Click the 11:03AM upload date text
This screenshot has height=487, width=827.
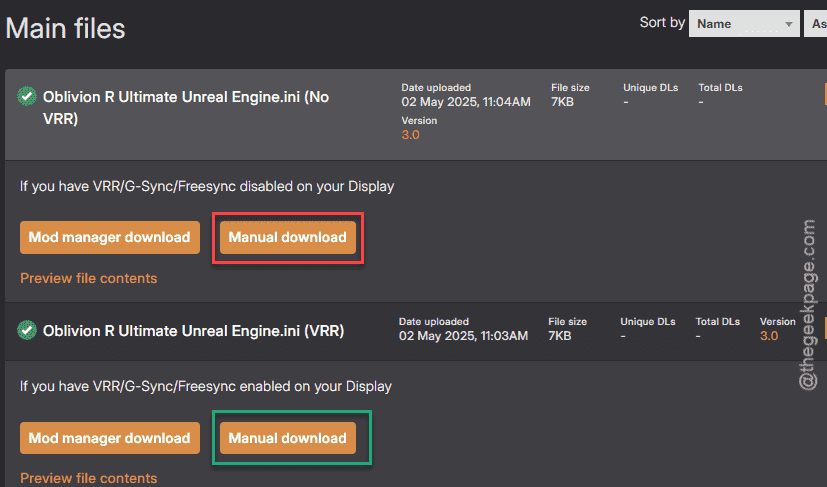(x=463, y=336)
